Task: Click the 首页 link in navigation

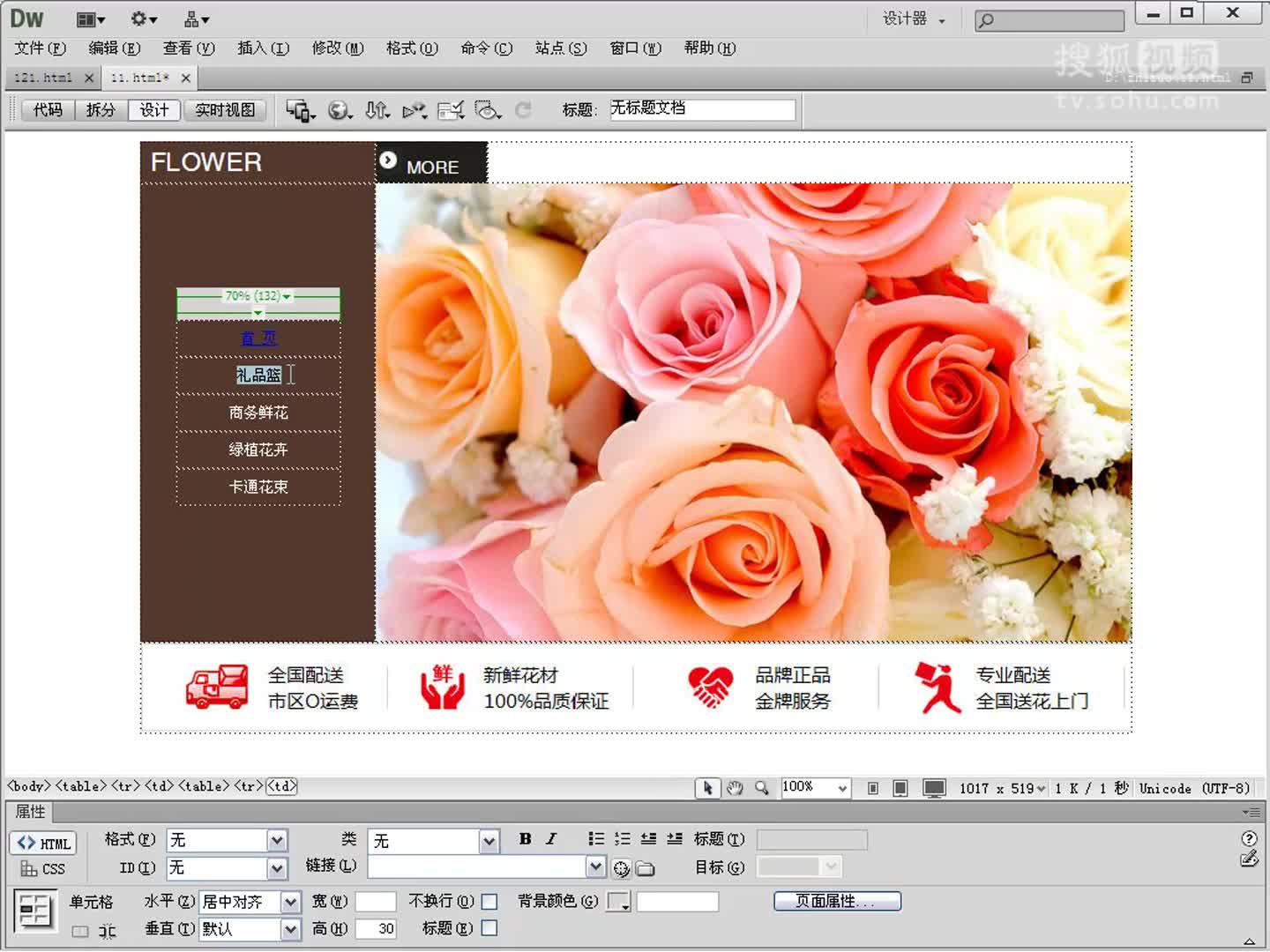Action: pyautogui.click(x=258, y=338)
